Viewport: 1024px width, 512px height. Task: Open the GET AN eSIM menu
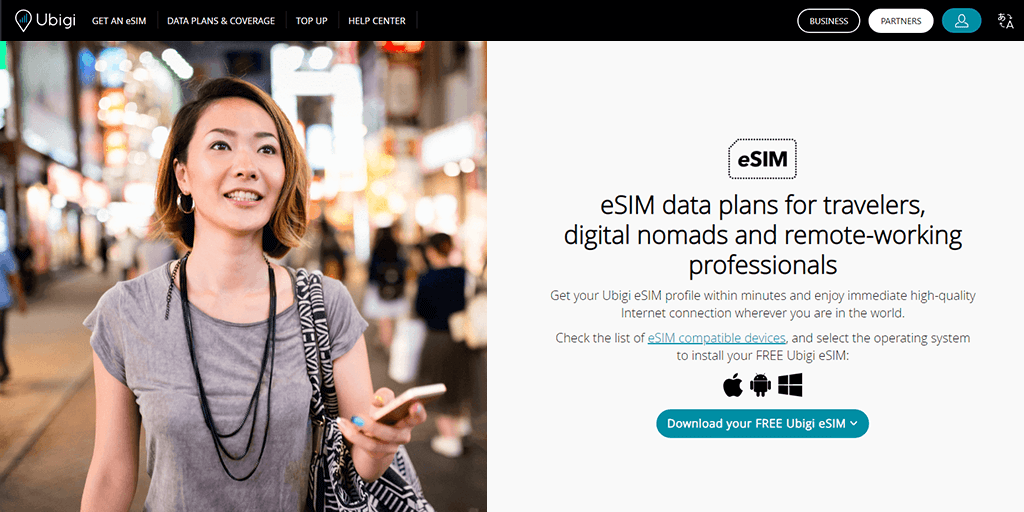click(119, 21)
